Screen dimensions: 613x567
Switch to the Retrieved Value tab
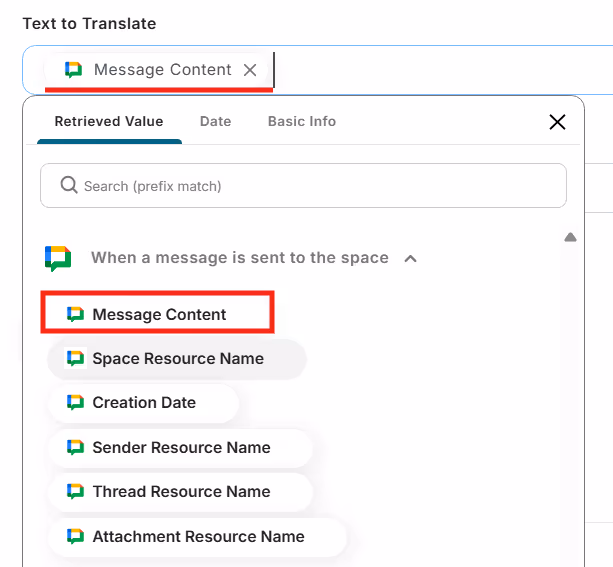[109, 121]
